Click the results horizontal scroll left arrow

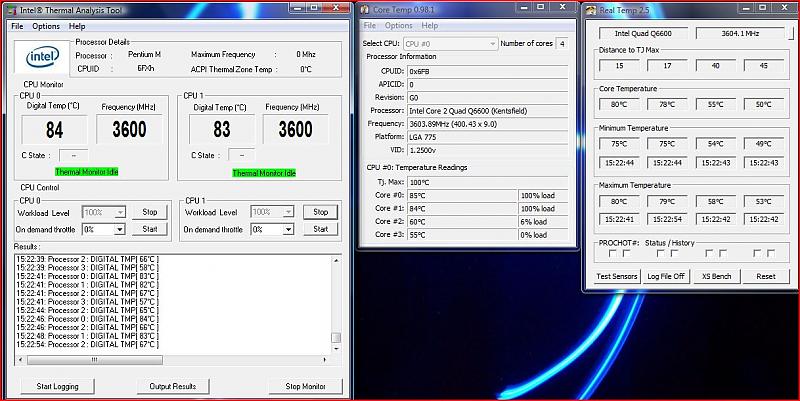(20, 360)
